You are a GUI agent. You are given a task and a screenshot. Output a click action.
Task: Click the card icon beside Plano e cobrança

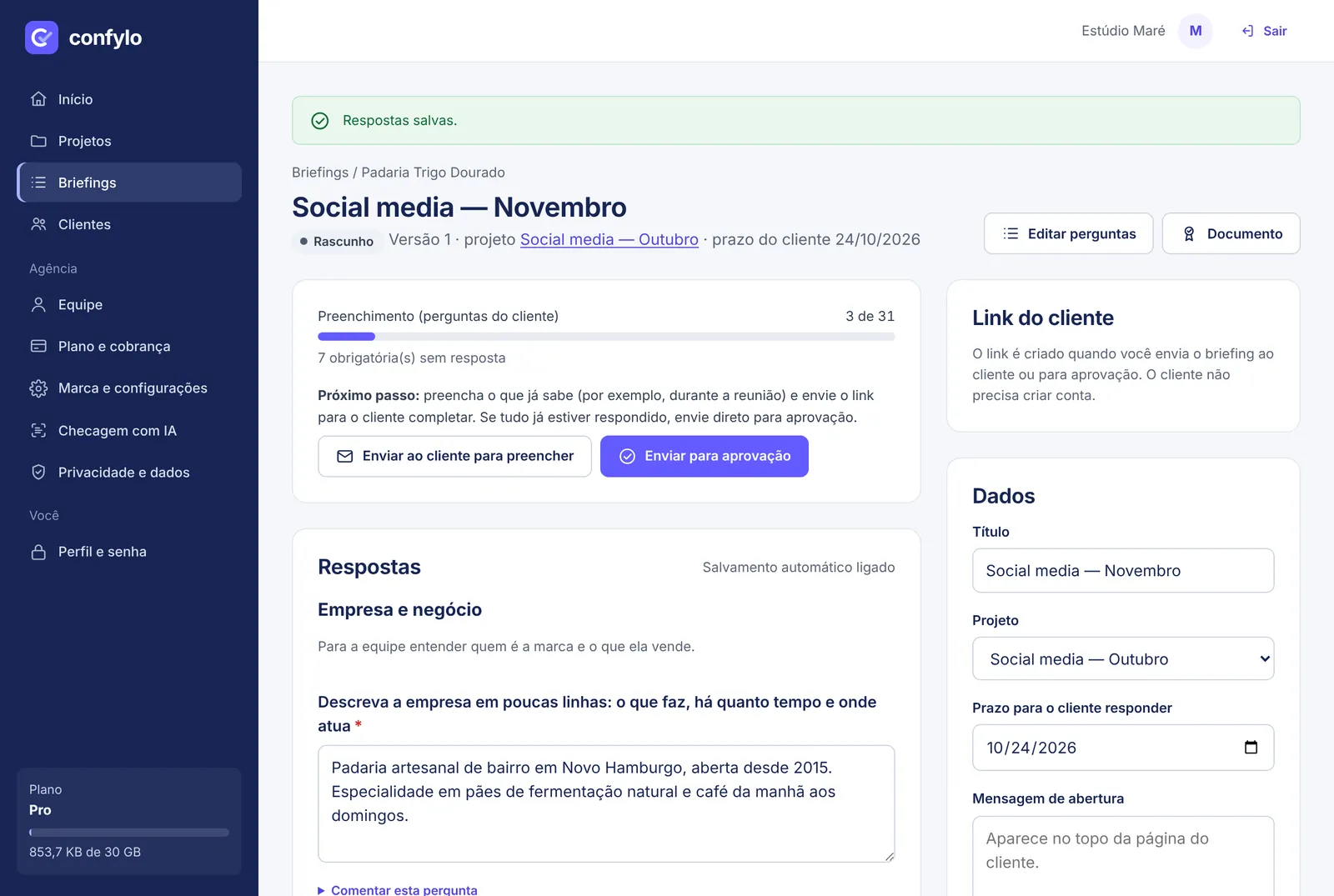coord(38,346)
